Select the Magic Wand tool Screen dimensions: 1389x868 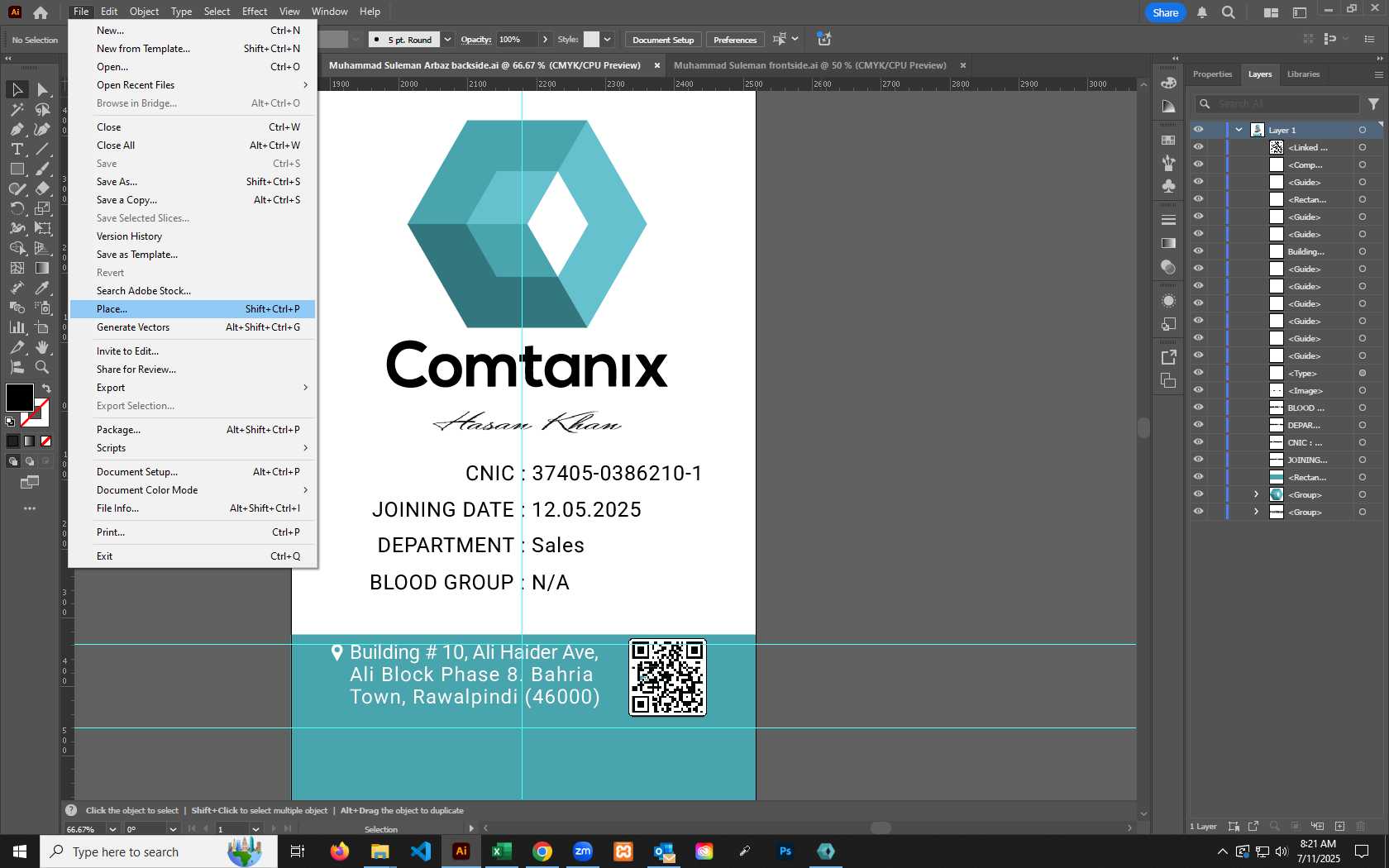click(x=17, y=109)
